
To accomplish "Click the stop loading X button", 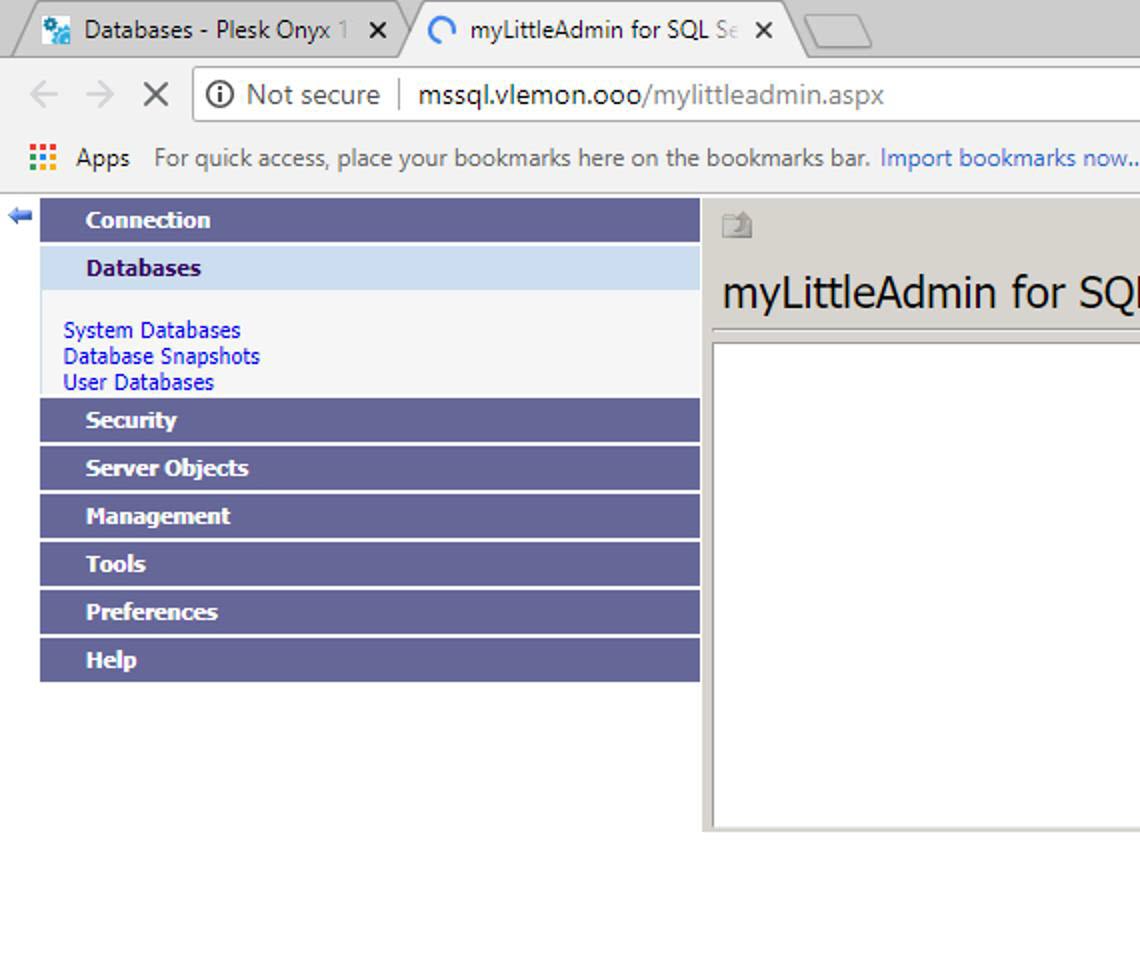I will (x=155, y=95).
